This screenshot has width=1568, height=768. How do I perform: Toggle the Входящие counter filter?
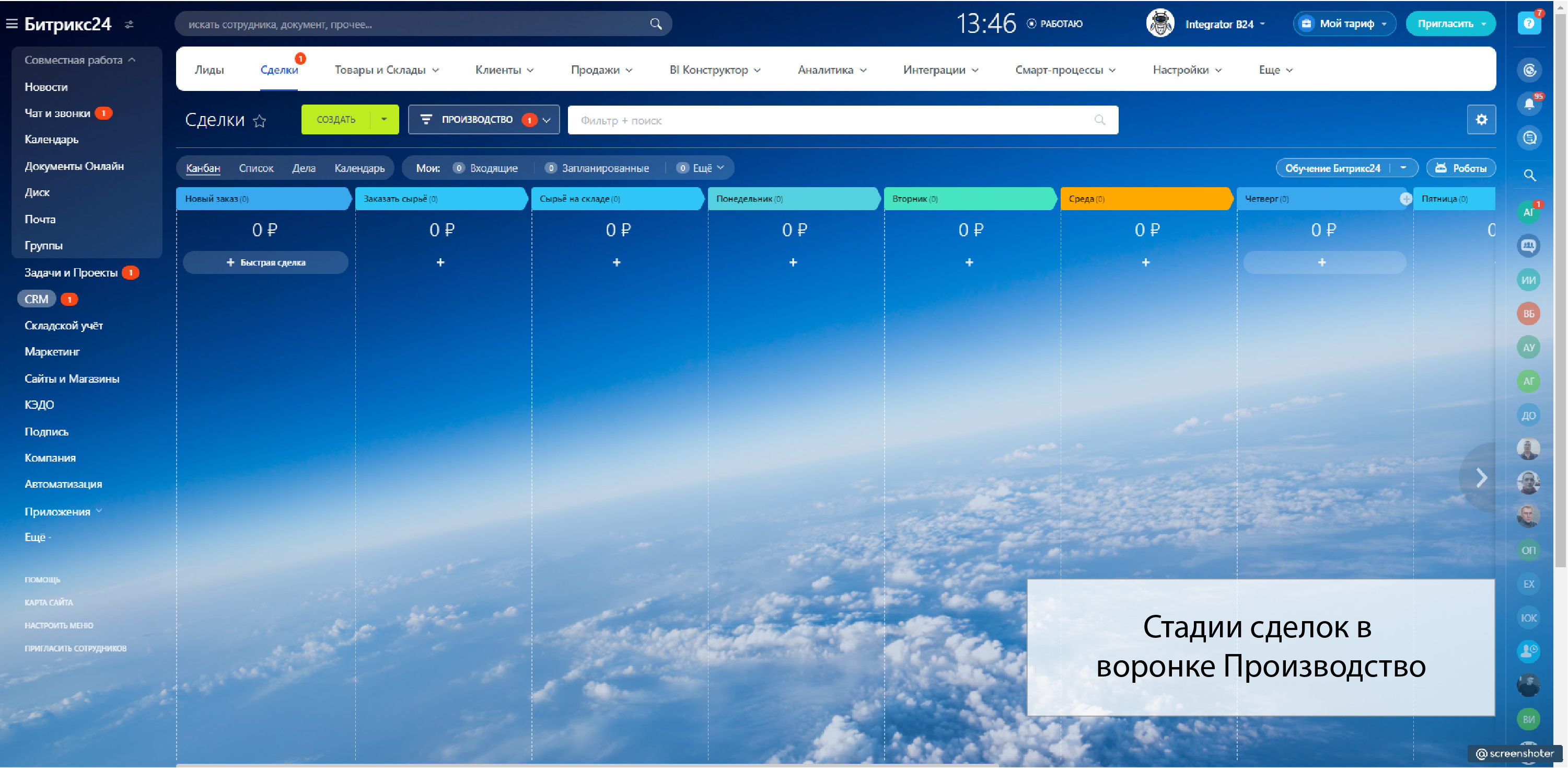point(486,168)
